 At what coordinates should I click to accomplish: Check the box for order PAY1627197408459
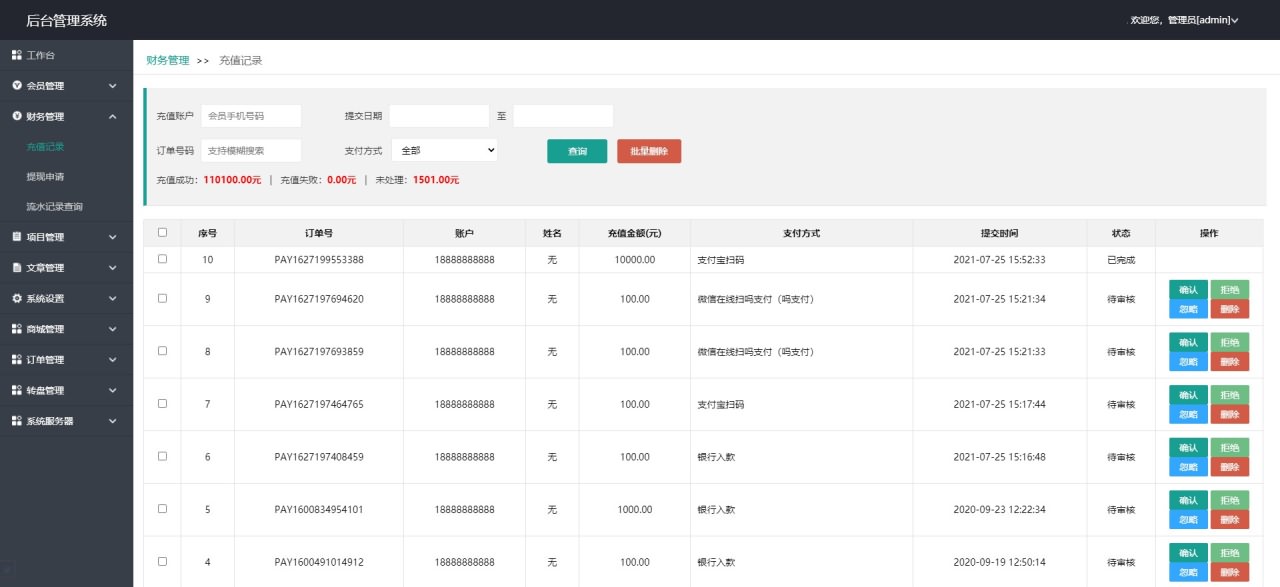(x=162, y=456)
